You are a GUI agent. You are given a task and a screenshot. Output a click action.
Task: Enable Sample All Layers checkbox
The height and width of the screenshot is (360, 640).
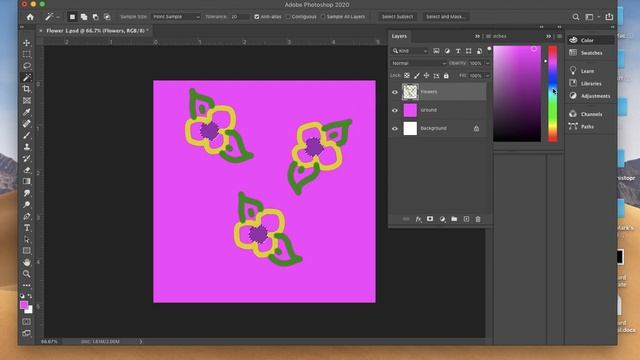(323, 17)
